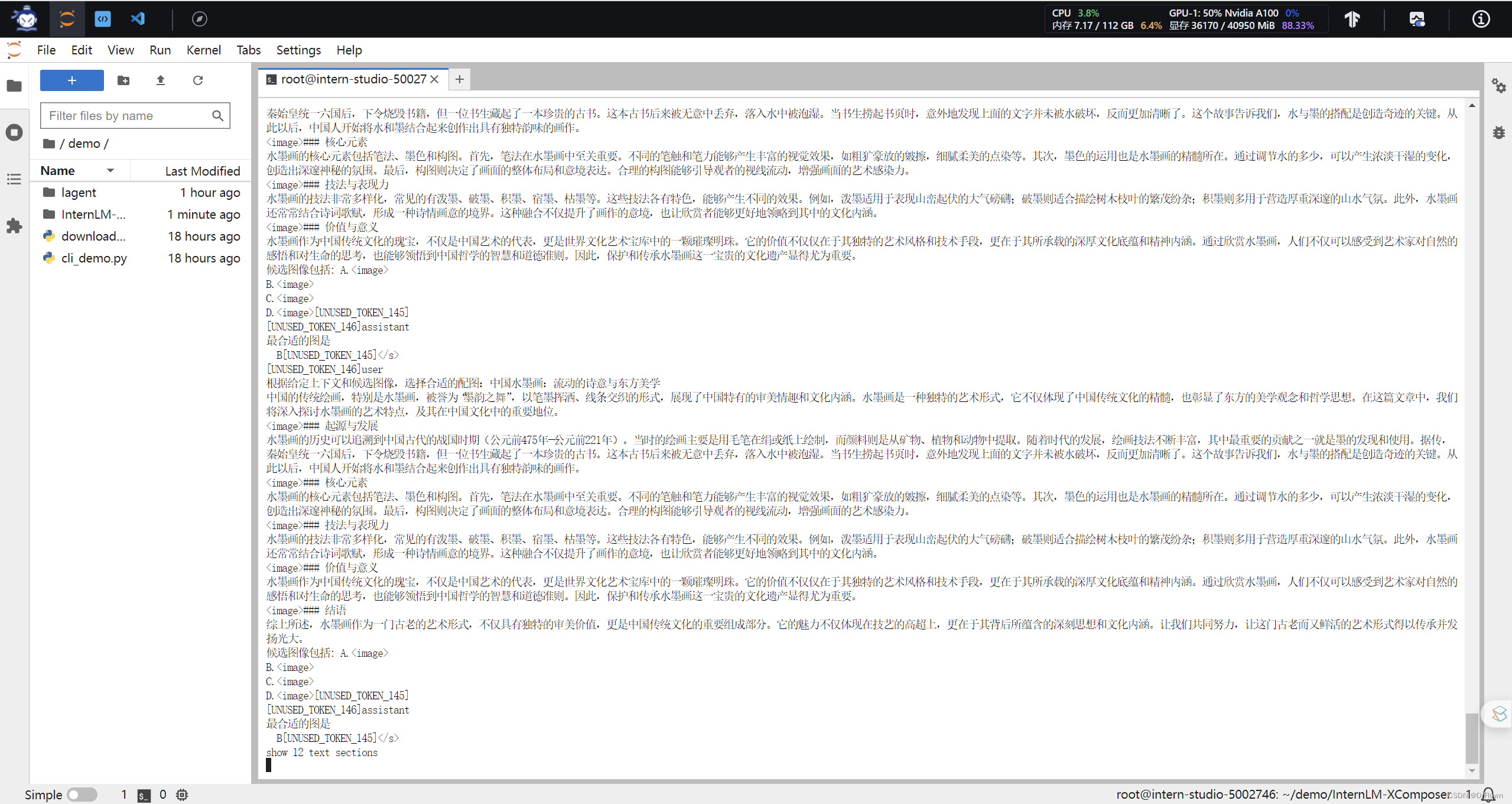Screen dimensions: 1512x804
Task: Click the folder icon at the breadcrumb root
Action: pyautogui.click(x=49, y=144)
